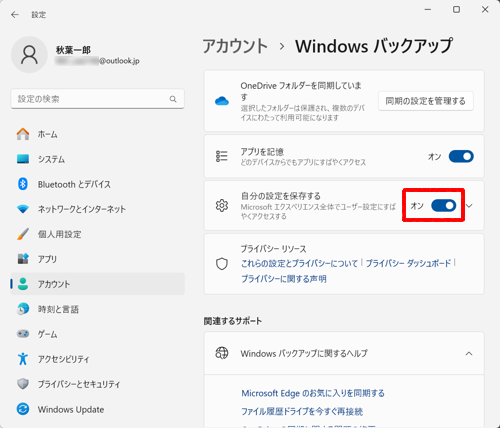Click the アカウント breadcrumb

tap(235, 46)
